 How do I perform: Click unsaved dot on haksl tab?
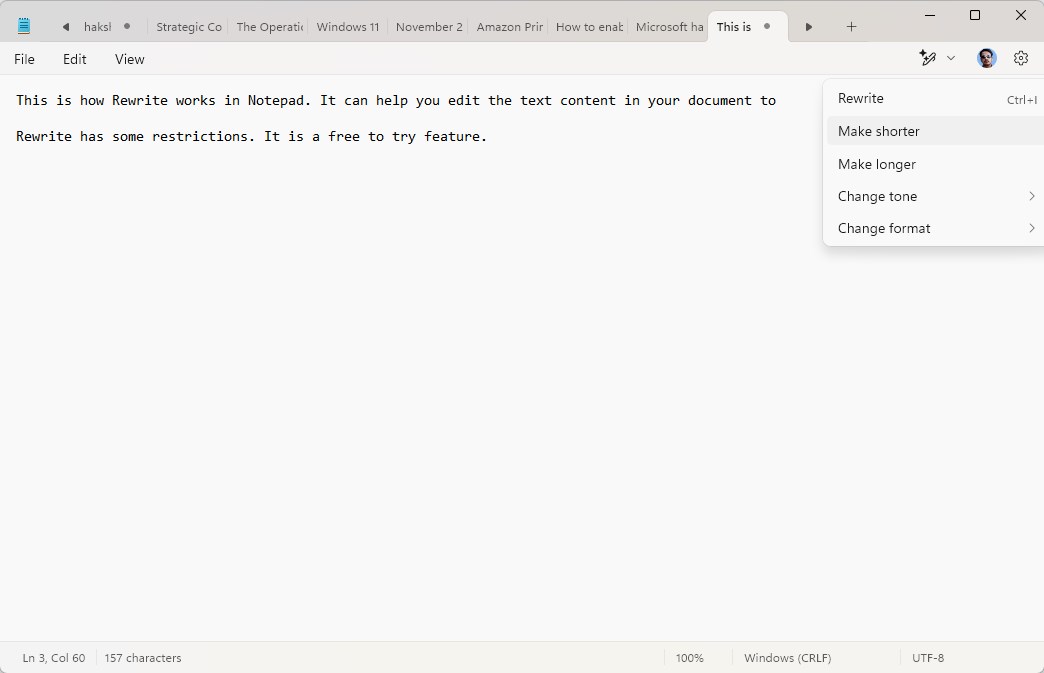[127, 27]
